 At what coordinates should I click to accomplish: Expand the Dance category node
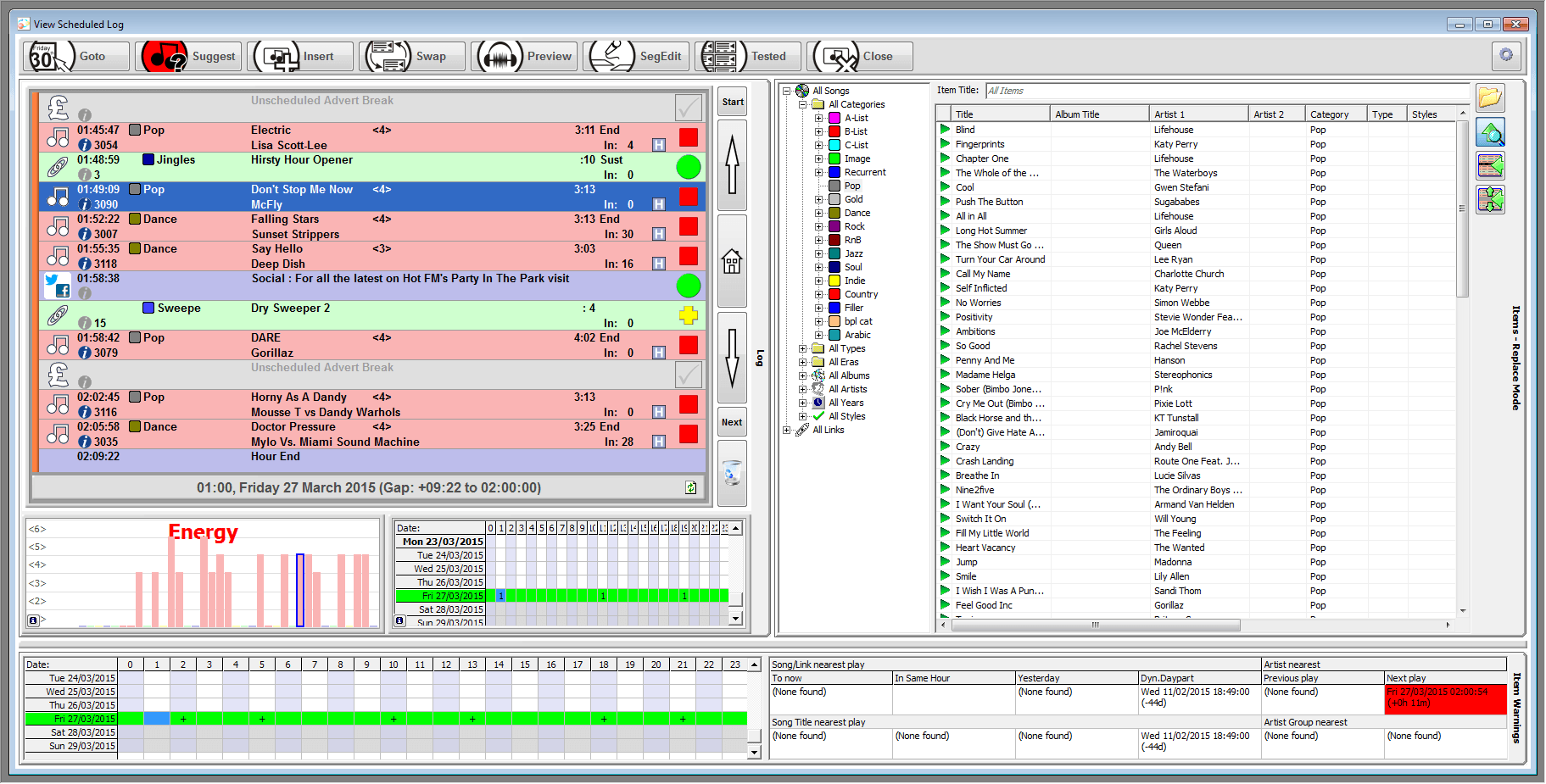[x=818, y=213]
